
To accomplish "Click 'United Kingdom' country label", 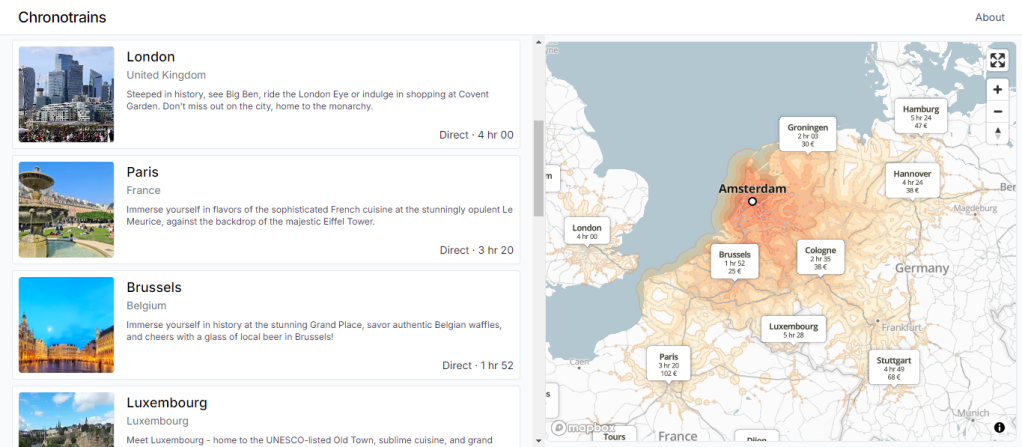I will click(166, 75).
